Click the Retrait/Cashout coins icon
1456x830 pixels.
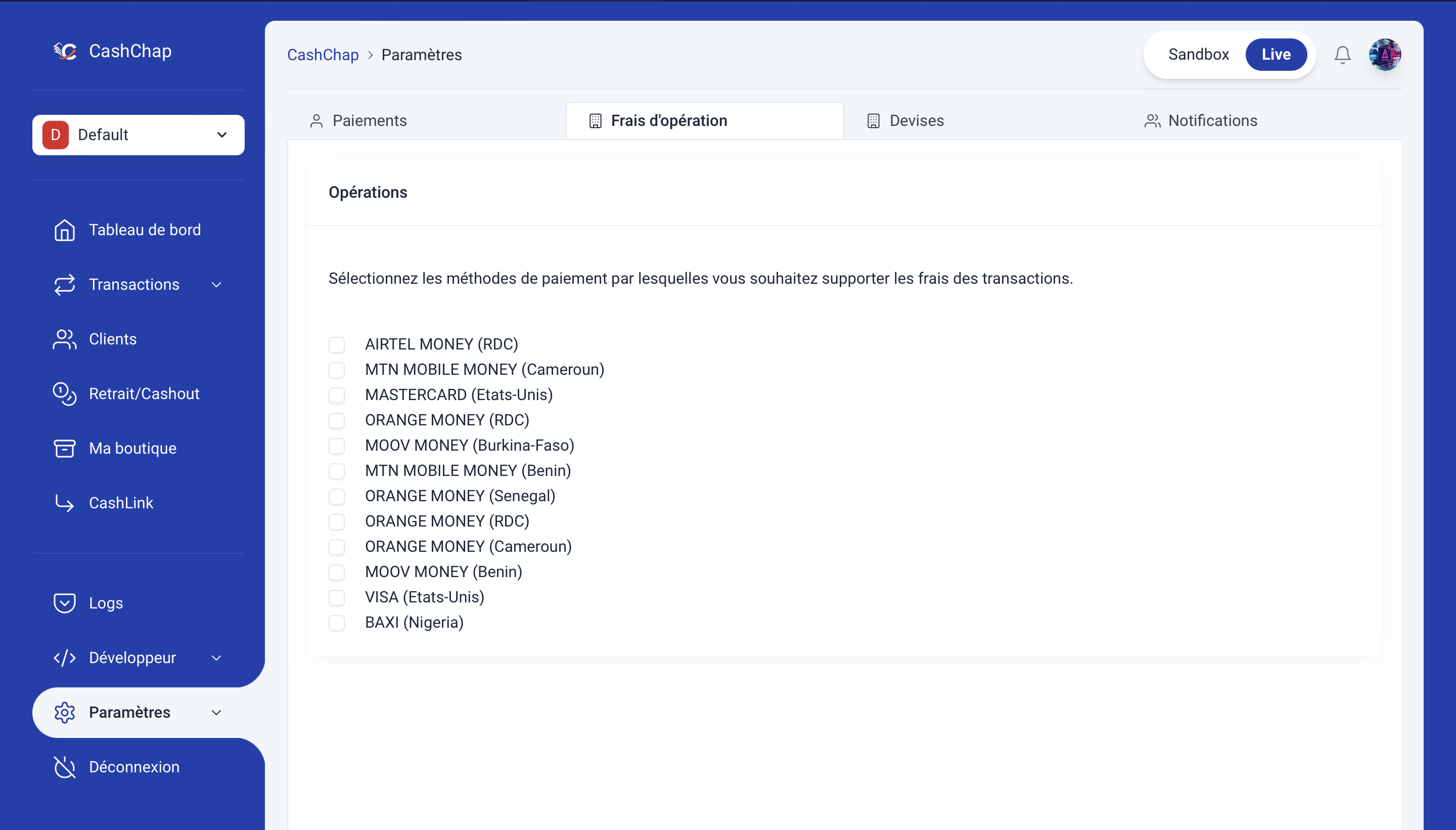click(x=64, y=394)
